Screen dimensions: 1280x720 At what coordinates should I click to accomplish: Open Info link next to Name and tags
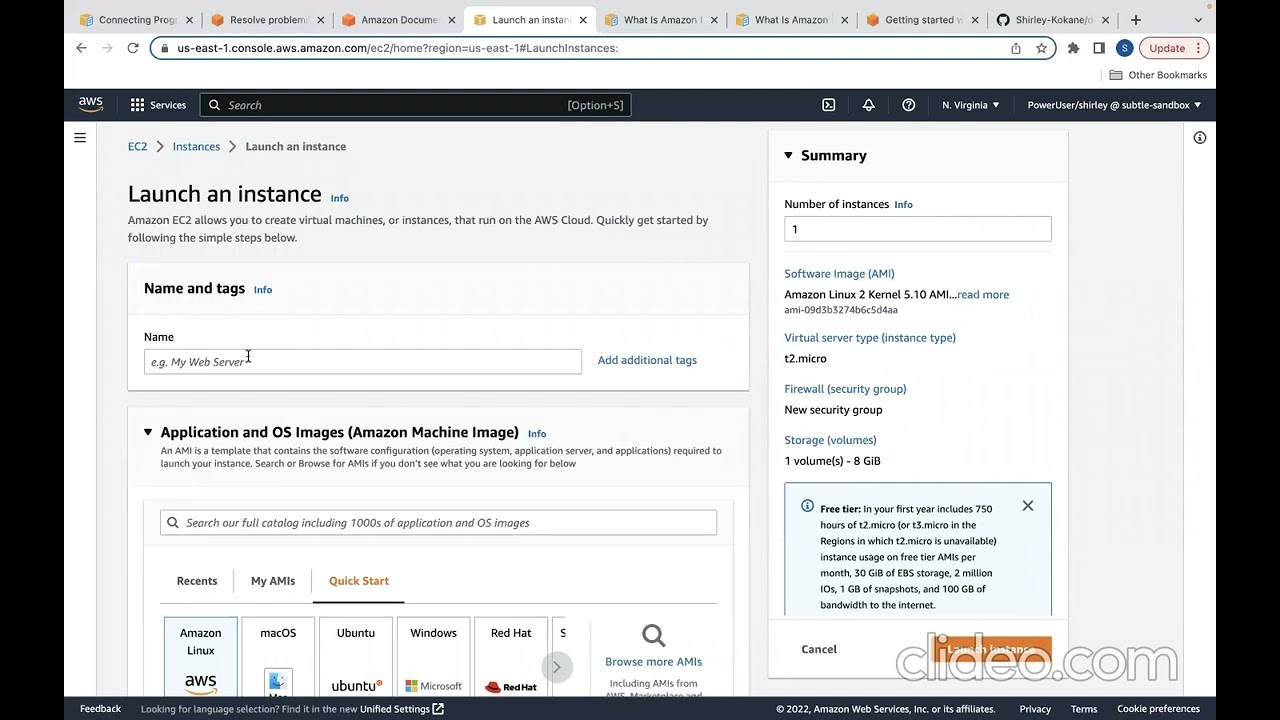point(263,290)
